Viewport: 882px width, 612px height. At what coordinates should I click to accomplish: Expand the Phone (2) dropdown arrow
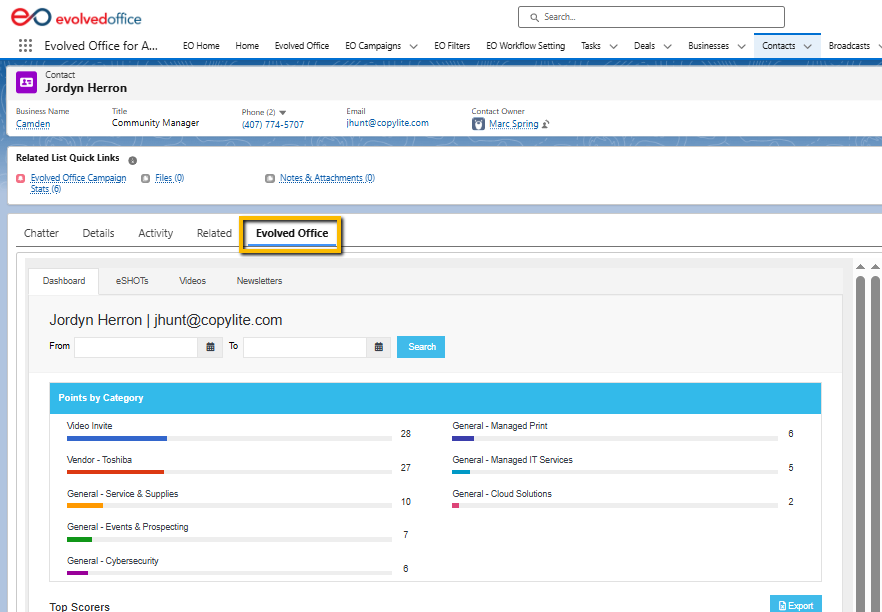click(x=282, y=112)
